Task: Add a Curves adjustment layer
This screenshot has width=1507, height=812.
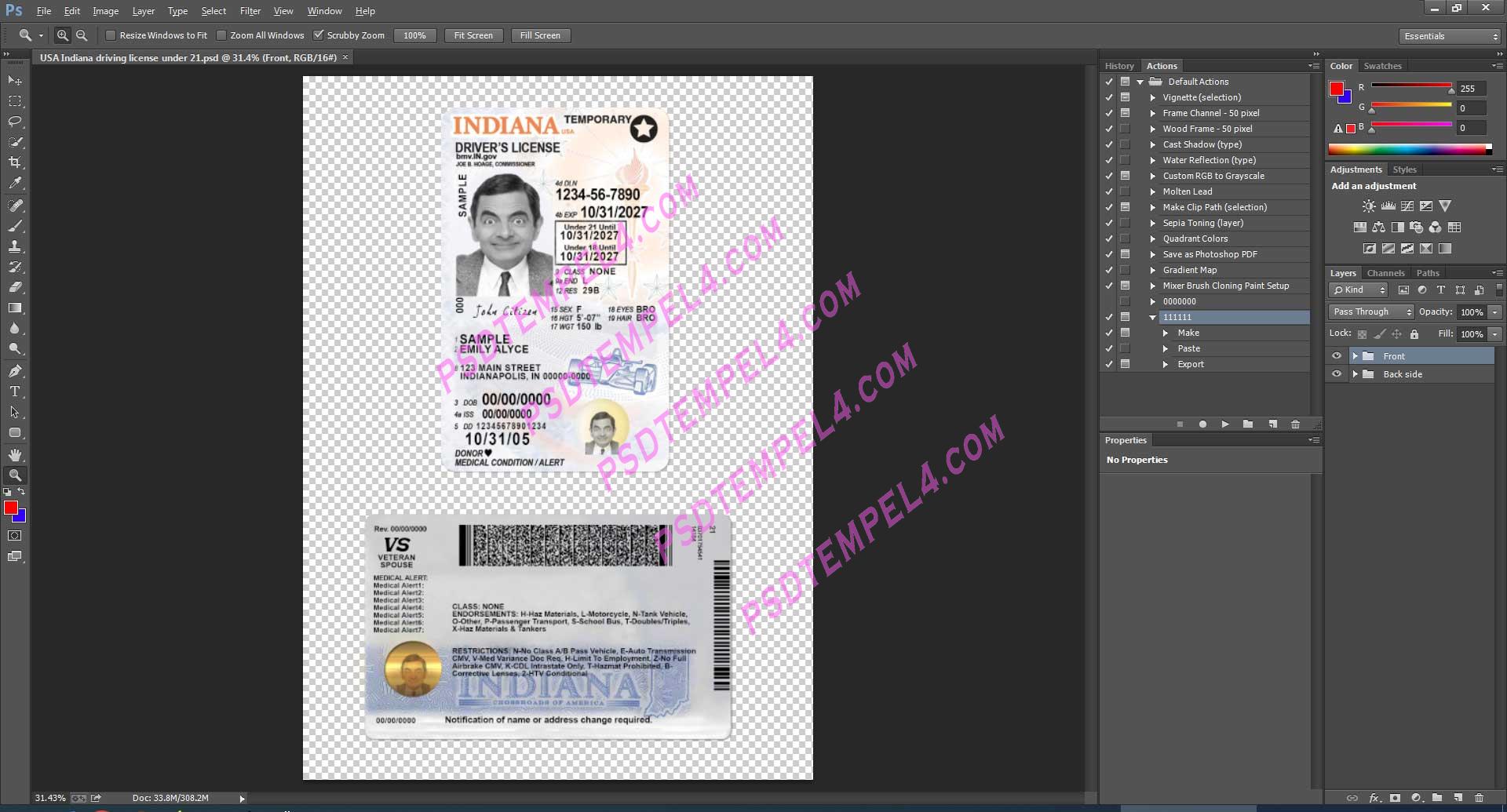Action: point(1407,206)
